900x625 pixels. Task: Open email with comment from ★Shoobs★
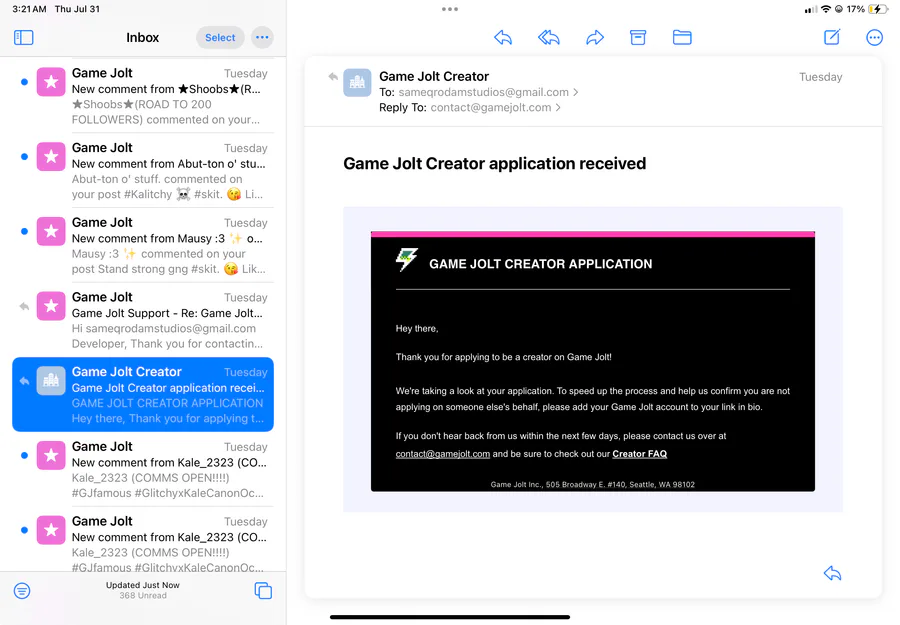[x=143, y=96]
